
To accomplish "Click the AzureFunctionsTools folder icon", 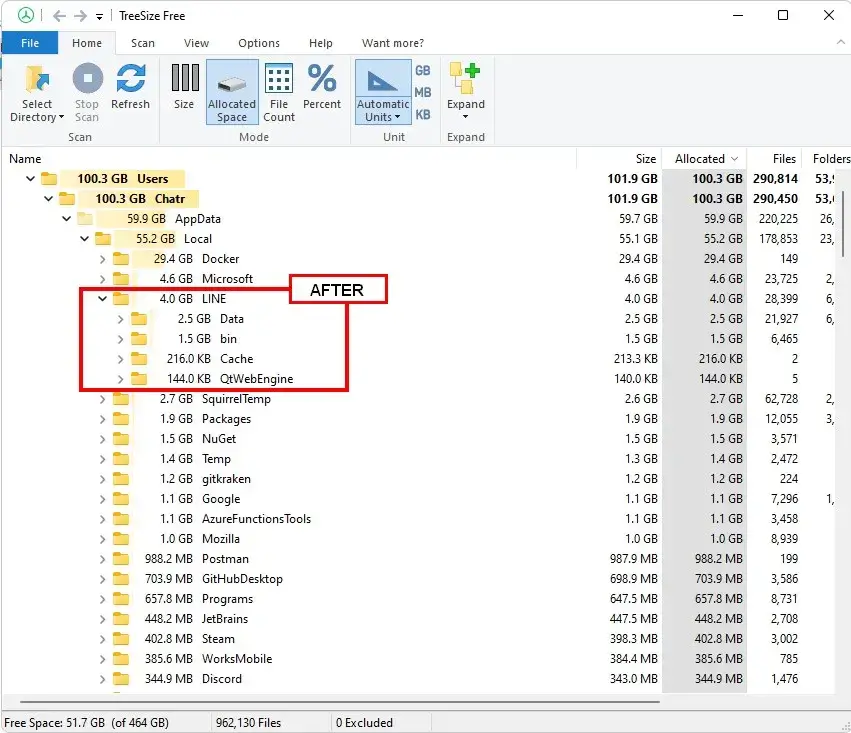I will pyautogui.click(x=121, y=519).
